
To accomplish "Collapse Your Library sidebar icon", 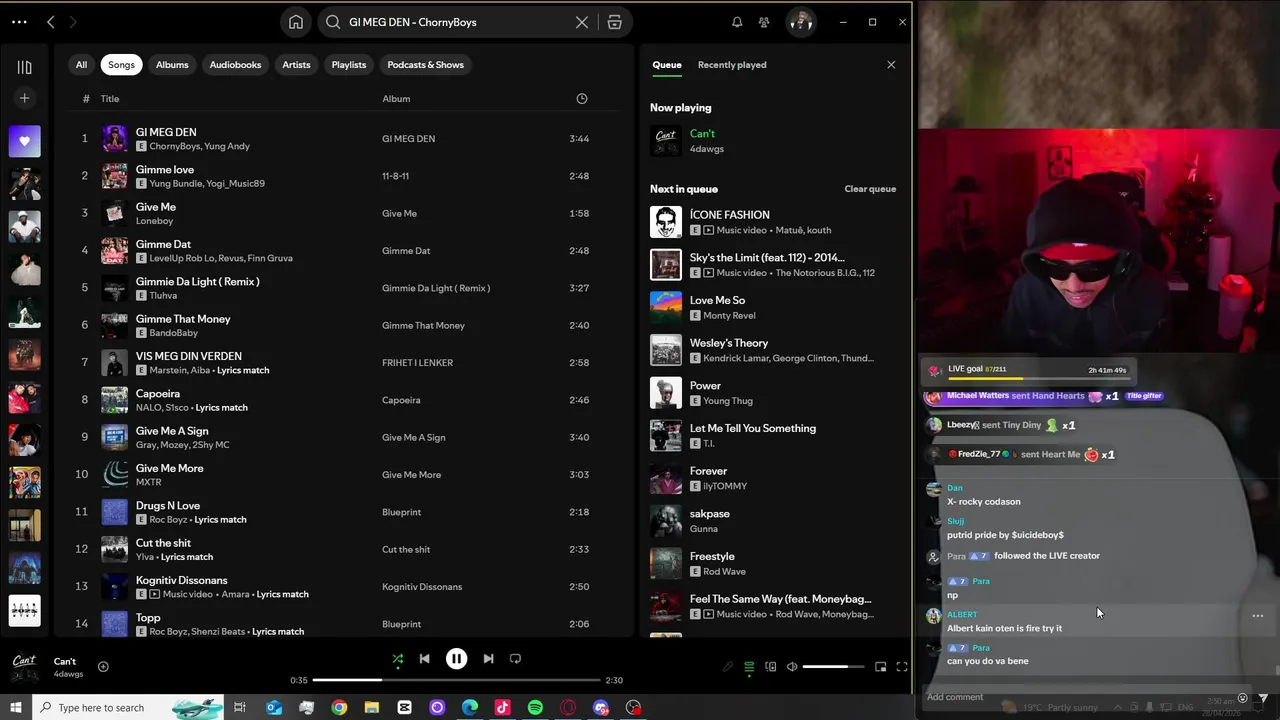I will click(x=25, y=67).
